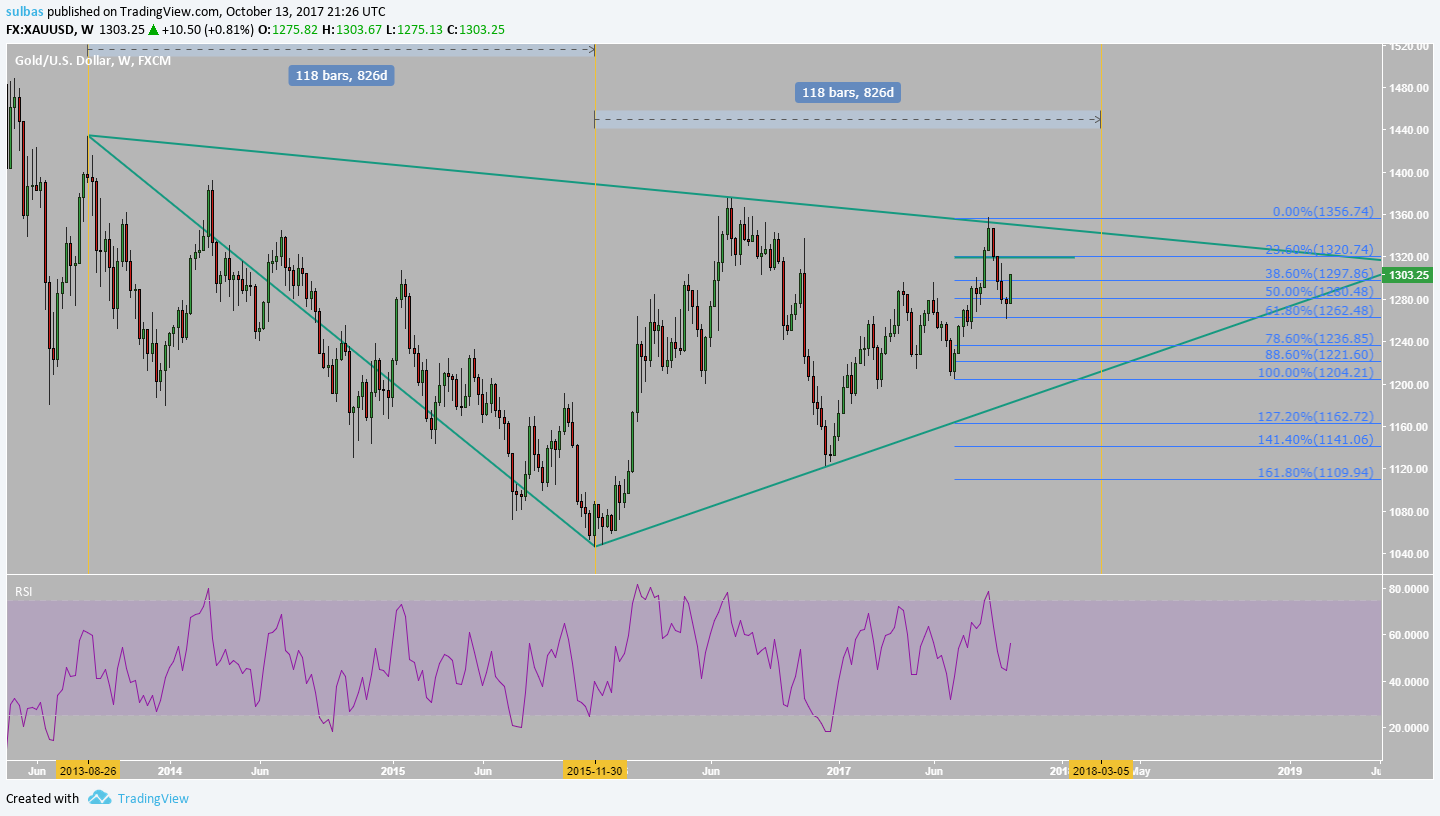Select the right '118 bars, 826d' label

click(x=849, y=93)
